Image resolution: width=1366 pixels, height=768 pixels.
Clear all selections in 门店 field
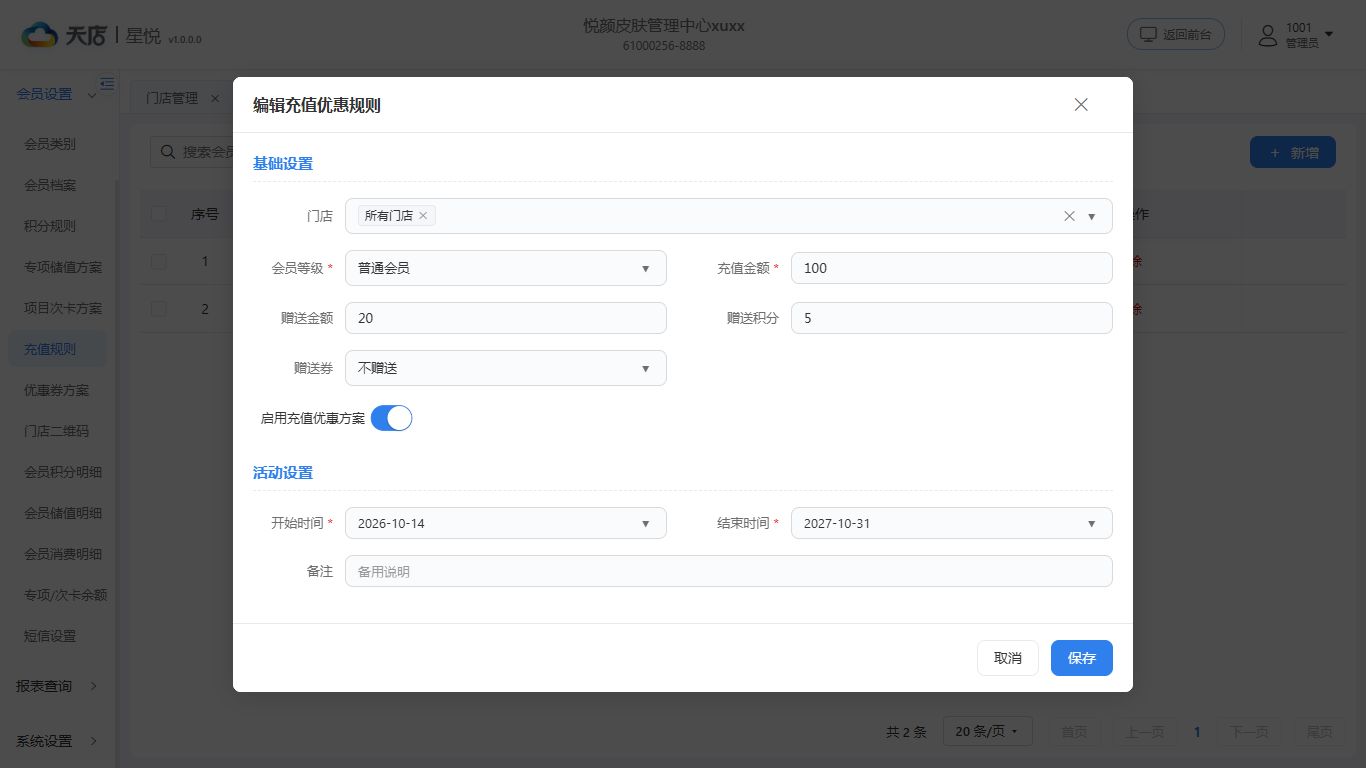pyautogui.click(x=1069, y=216)
